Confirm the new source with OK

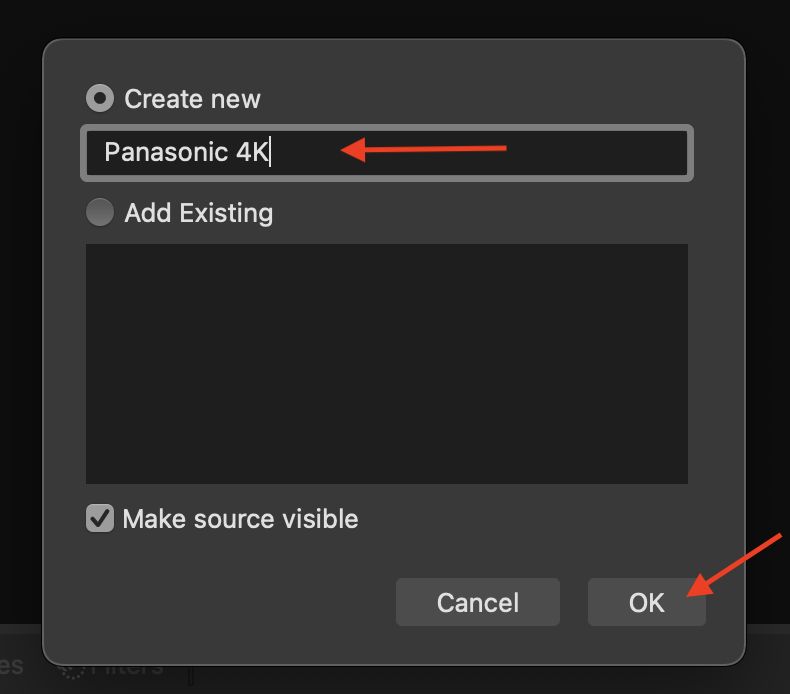click(x=646, y=602)
